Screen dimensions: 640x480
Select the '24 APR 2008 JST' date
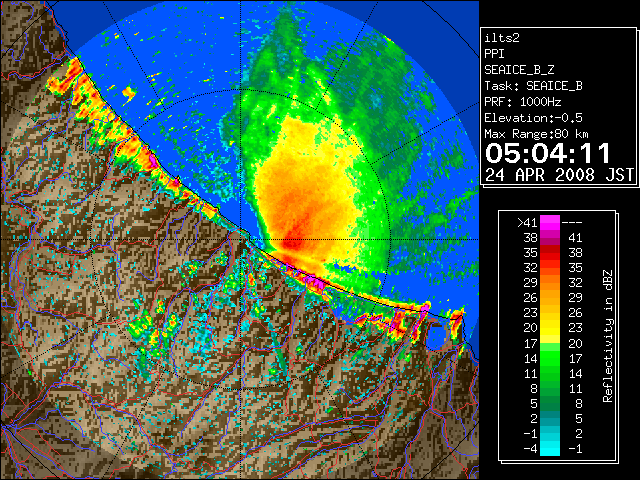tap(559, 175)
